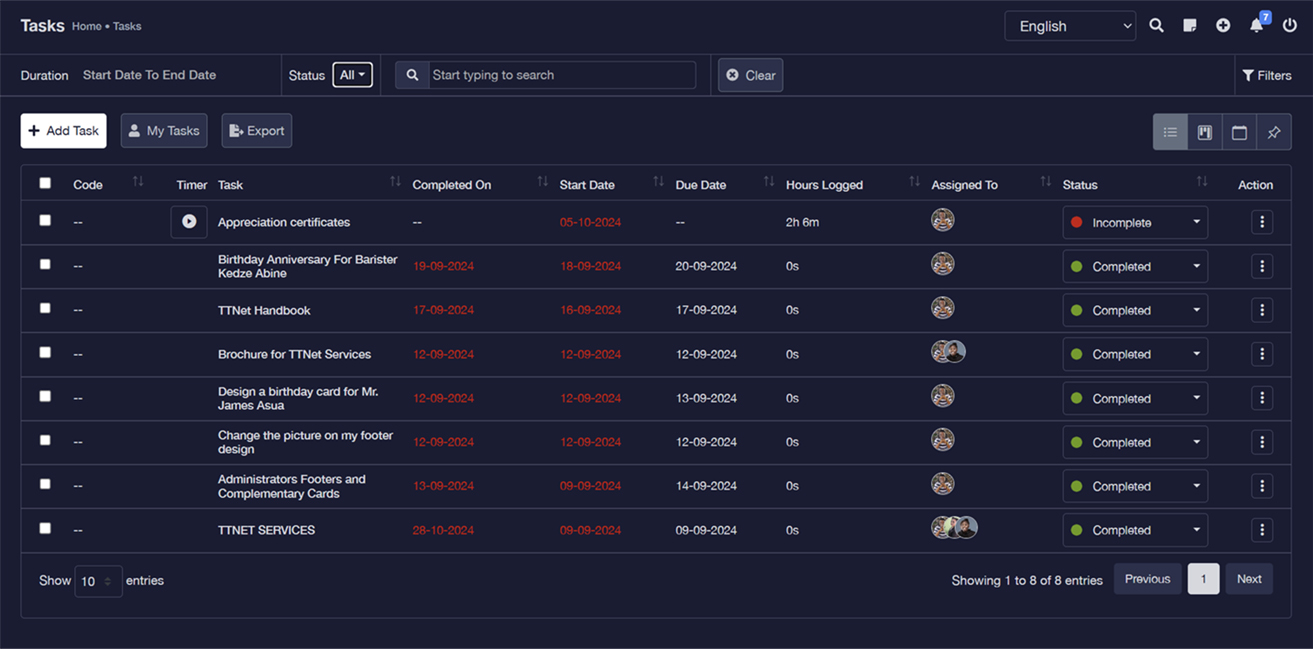Viewport: 1313px width, 649px height.
Task: Open the English language dropdown
Action: tap(1070, 26)
